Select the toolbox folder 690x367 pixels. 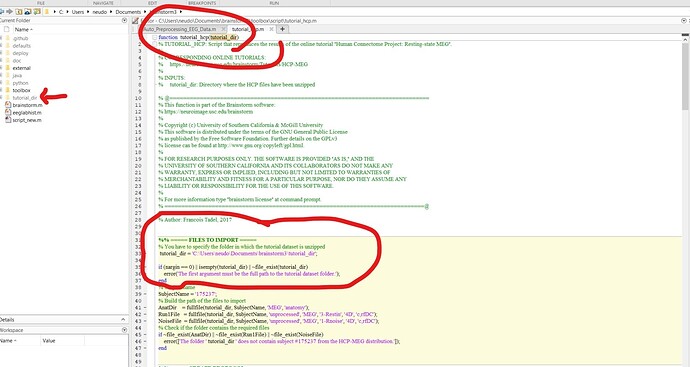point(22,90)
